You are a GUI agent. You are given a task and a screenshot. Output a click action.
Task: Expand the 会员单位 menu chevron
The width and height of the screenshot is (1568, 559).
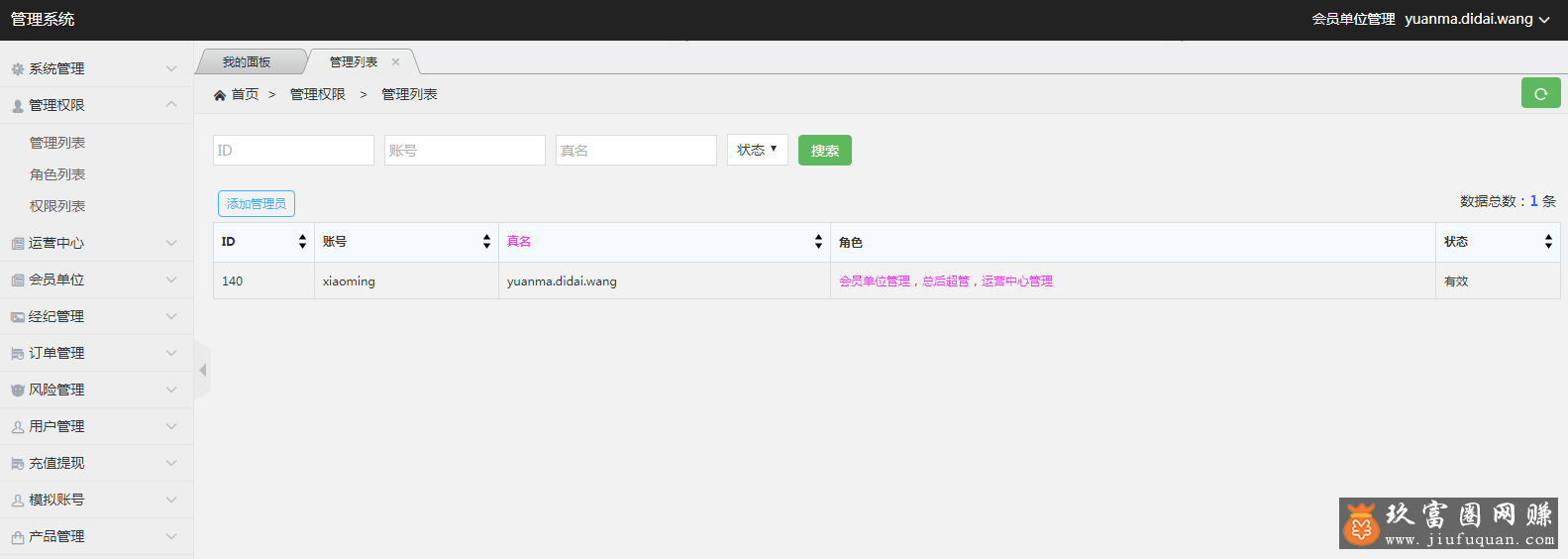171,279
